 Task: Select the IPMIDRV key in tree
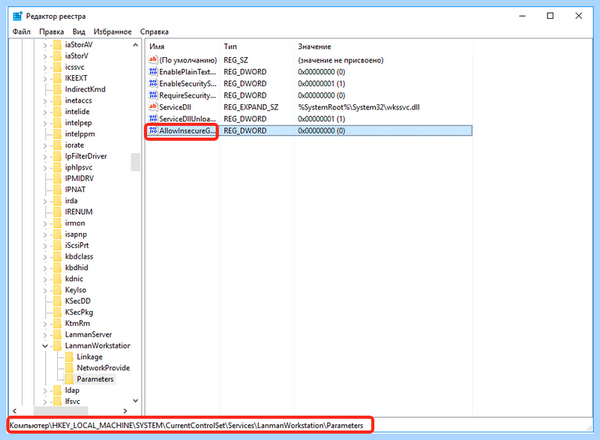(79, 178)
